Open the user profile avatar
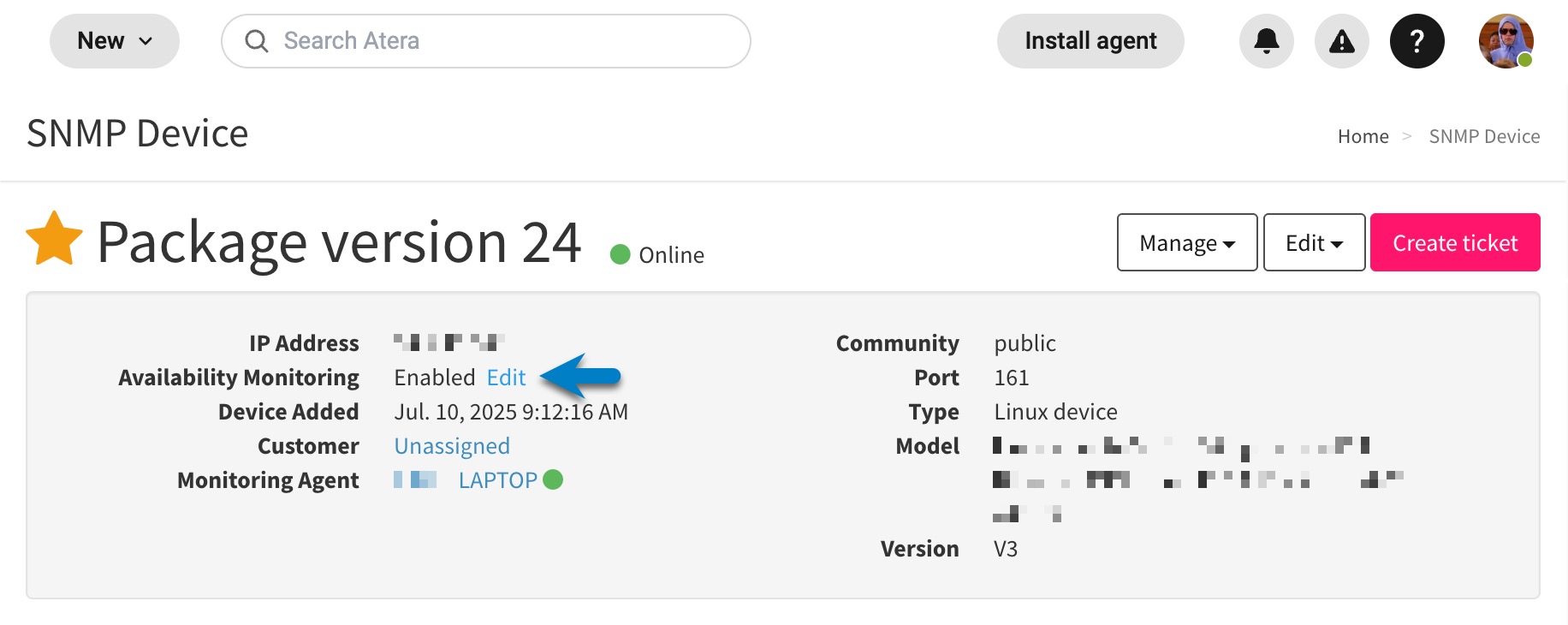The height and width of the screenshot is (625, 1568). click(x=1506, y=41)
